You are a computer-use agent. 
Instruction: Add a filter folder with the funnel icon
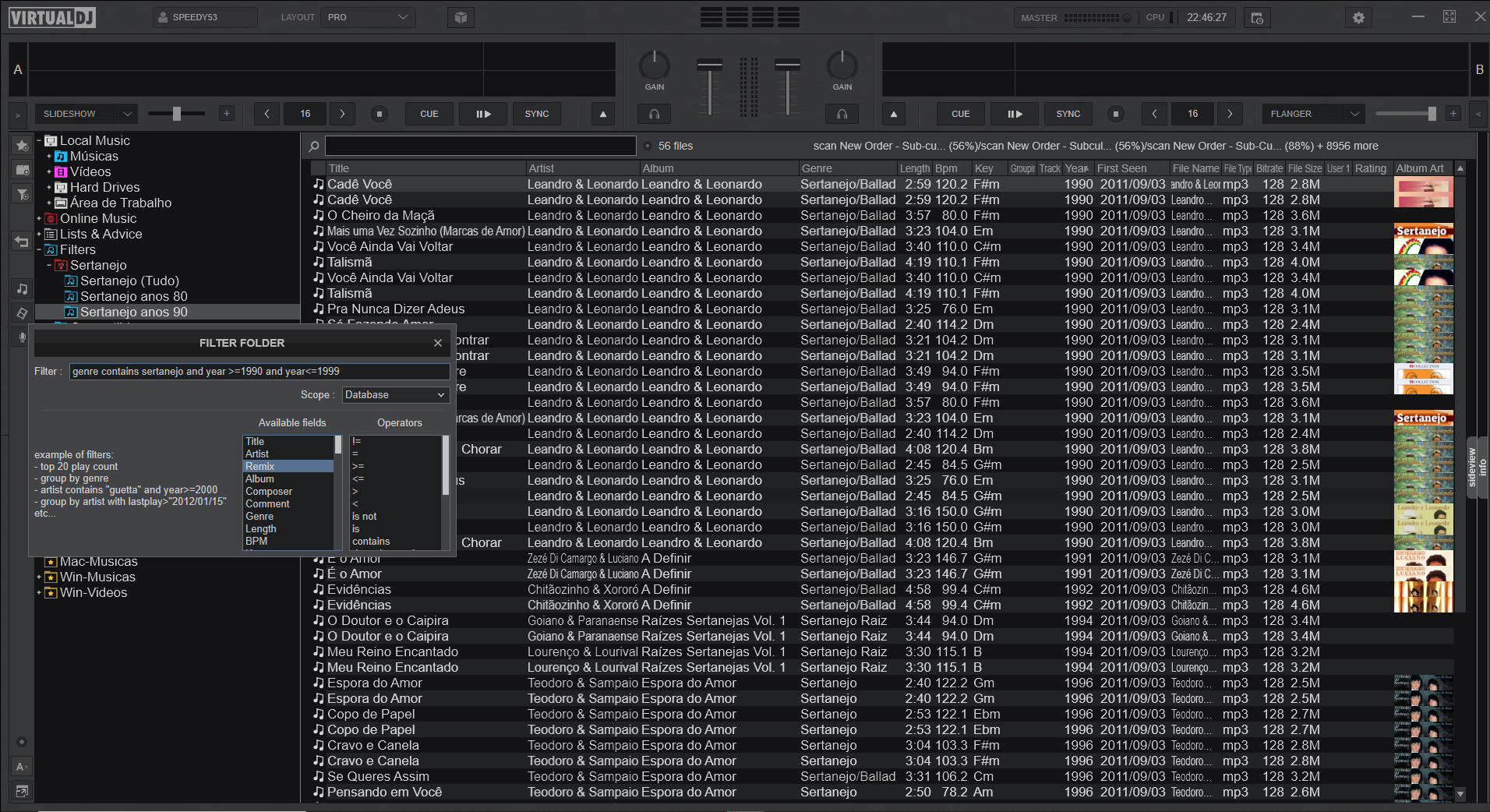pos(22,194)
